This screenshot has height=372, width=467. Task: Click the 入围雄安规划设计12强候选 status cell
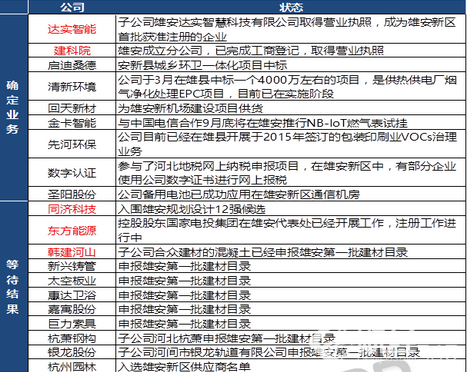(x=291, y=209)
